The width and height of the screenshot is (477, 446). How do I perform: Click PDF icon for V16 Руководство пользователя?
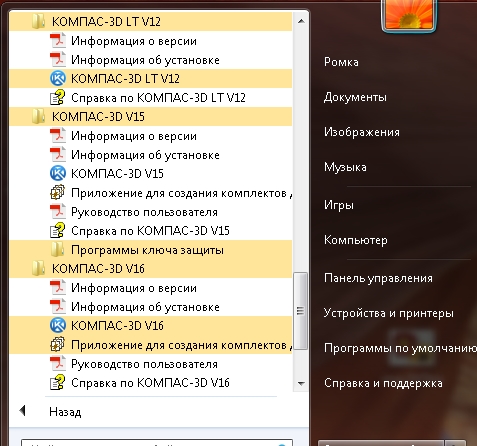[58, 364]
